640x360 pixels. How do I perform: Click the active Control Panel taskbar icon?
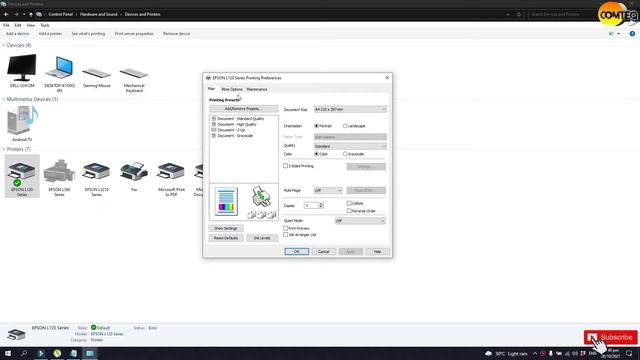(90, 353)
